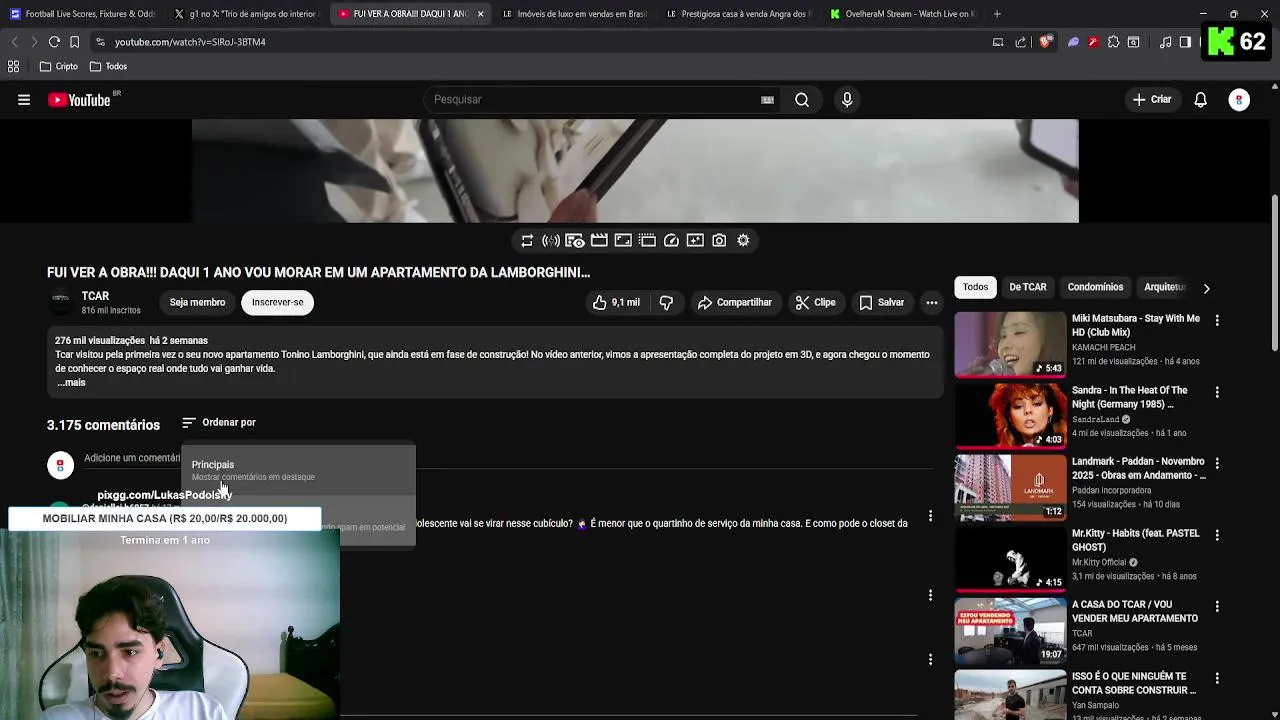Click the pop-up player window icon
This screenshot has height=720, width=1280.
point(647,240)
